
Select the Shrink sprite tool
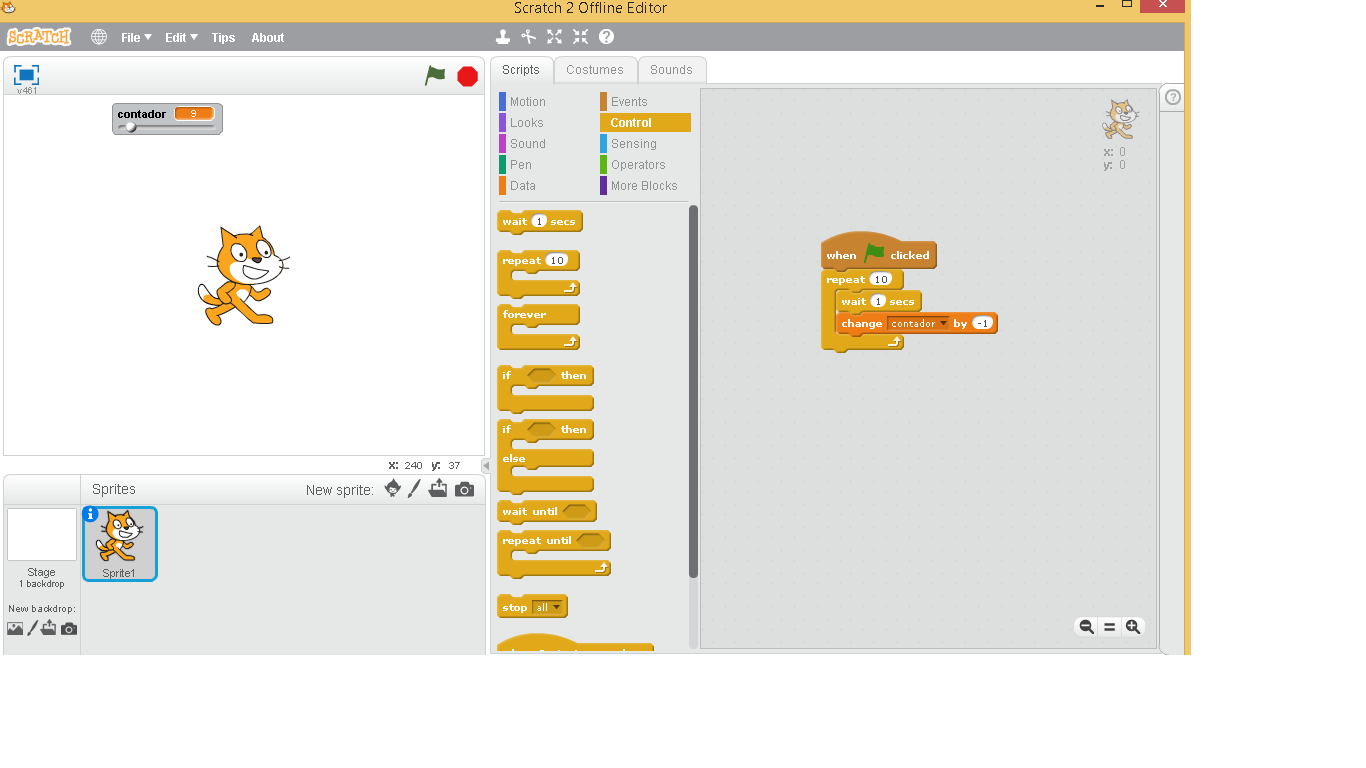[x=581, y=37]
